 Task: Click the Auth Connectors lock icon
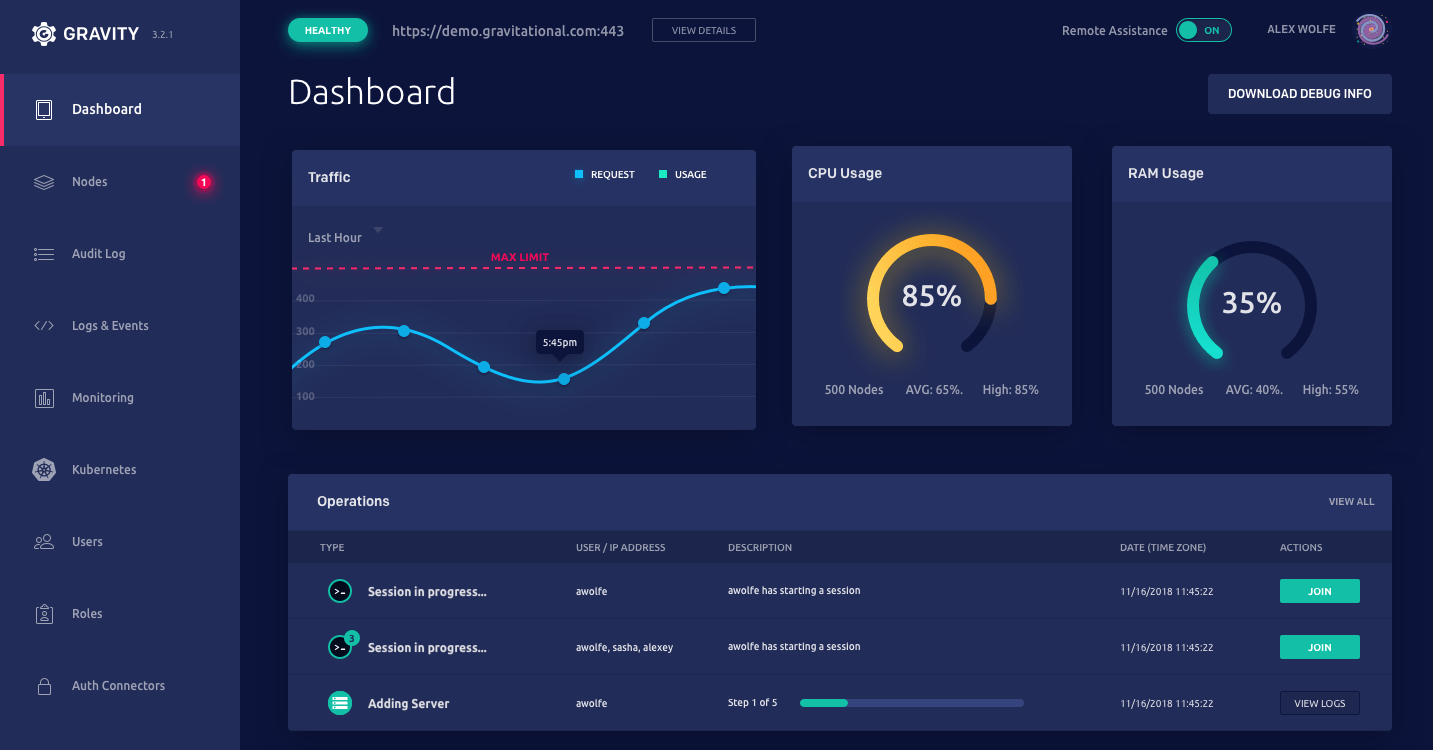(43, 685)
